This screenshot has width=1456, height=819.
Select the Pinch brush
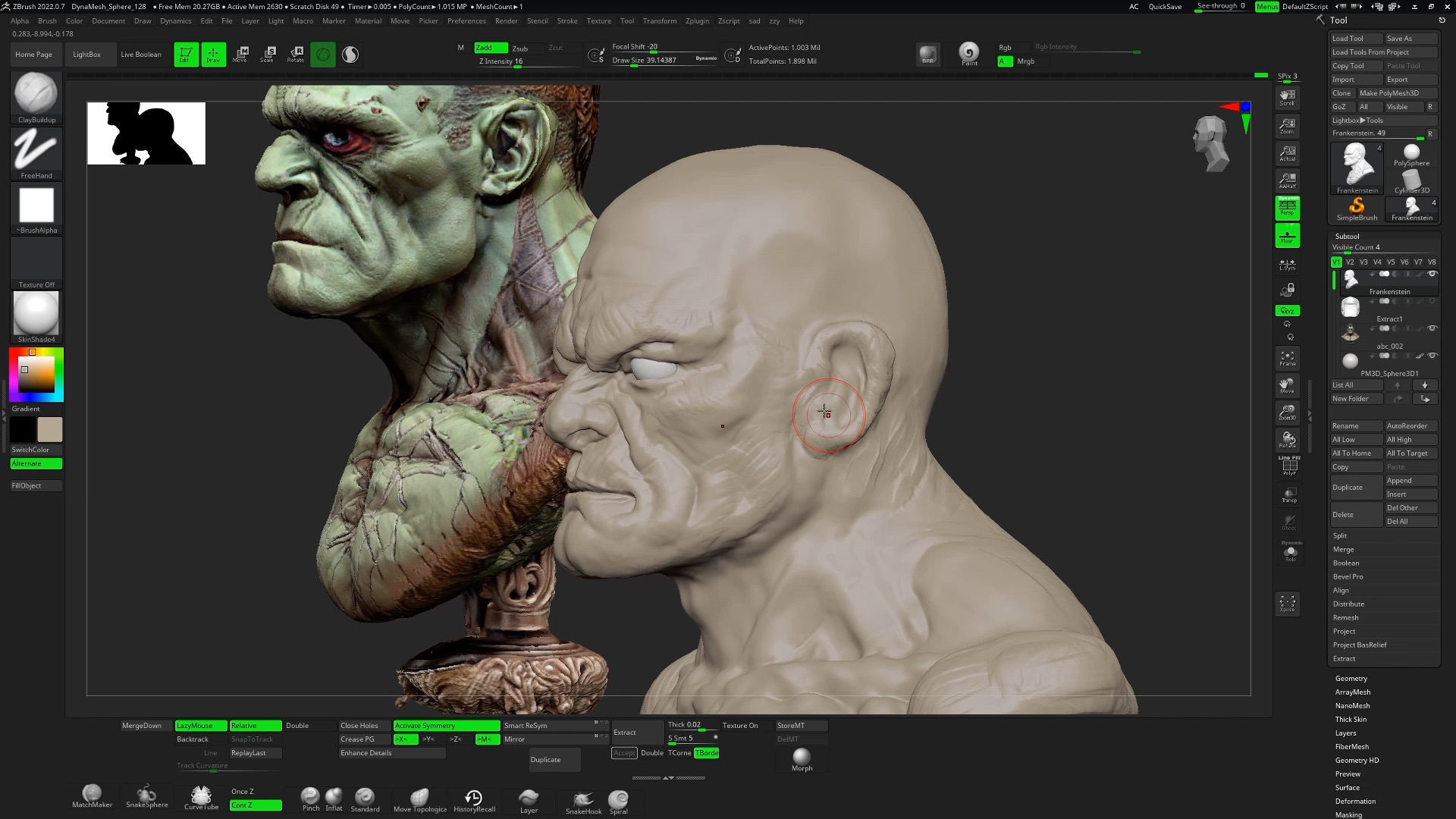click(x=310, y=796)
